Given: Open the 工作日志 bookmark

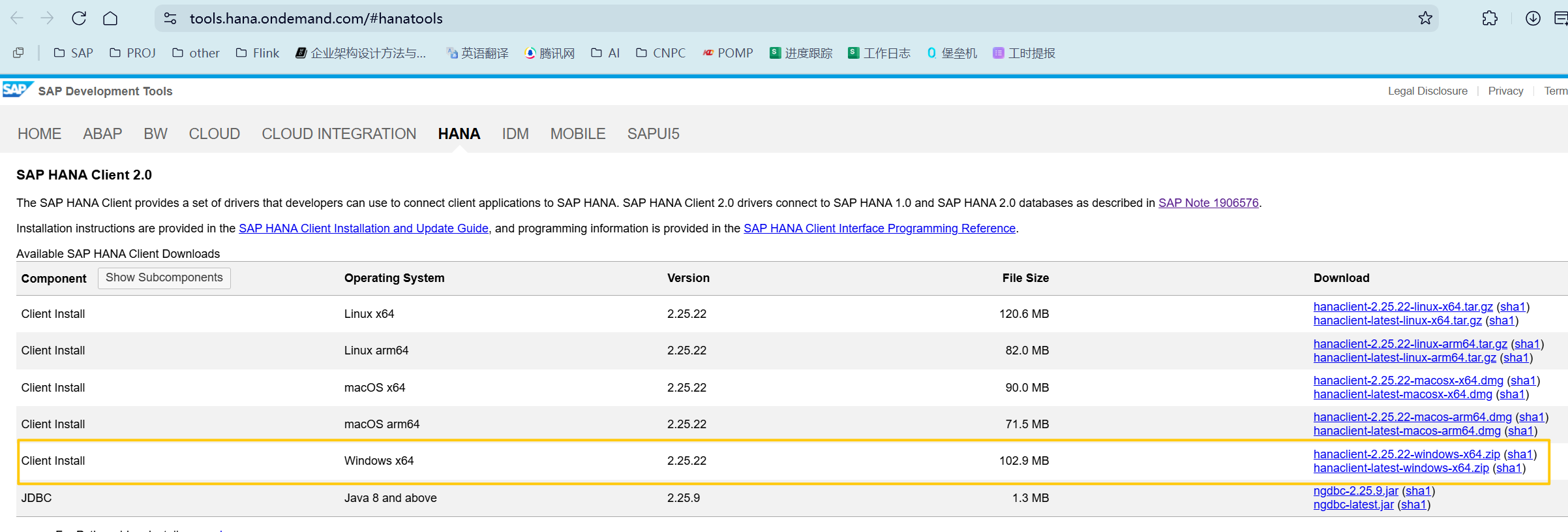Looking at the screenshot, I should coord(879,53).
